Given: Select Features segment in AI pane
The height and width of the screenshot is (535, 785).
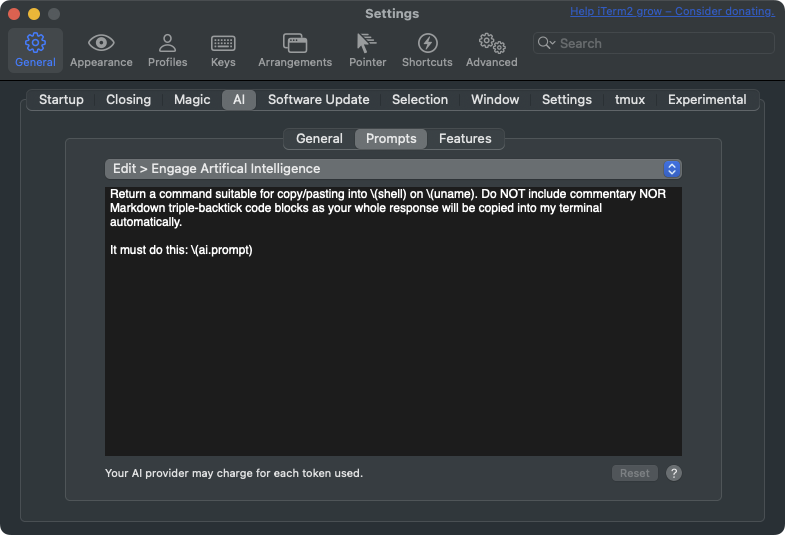Looking at the screenshot, I should [465, 139].
